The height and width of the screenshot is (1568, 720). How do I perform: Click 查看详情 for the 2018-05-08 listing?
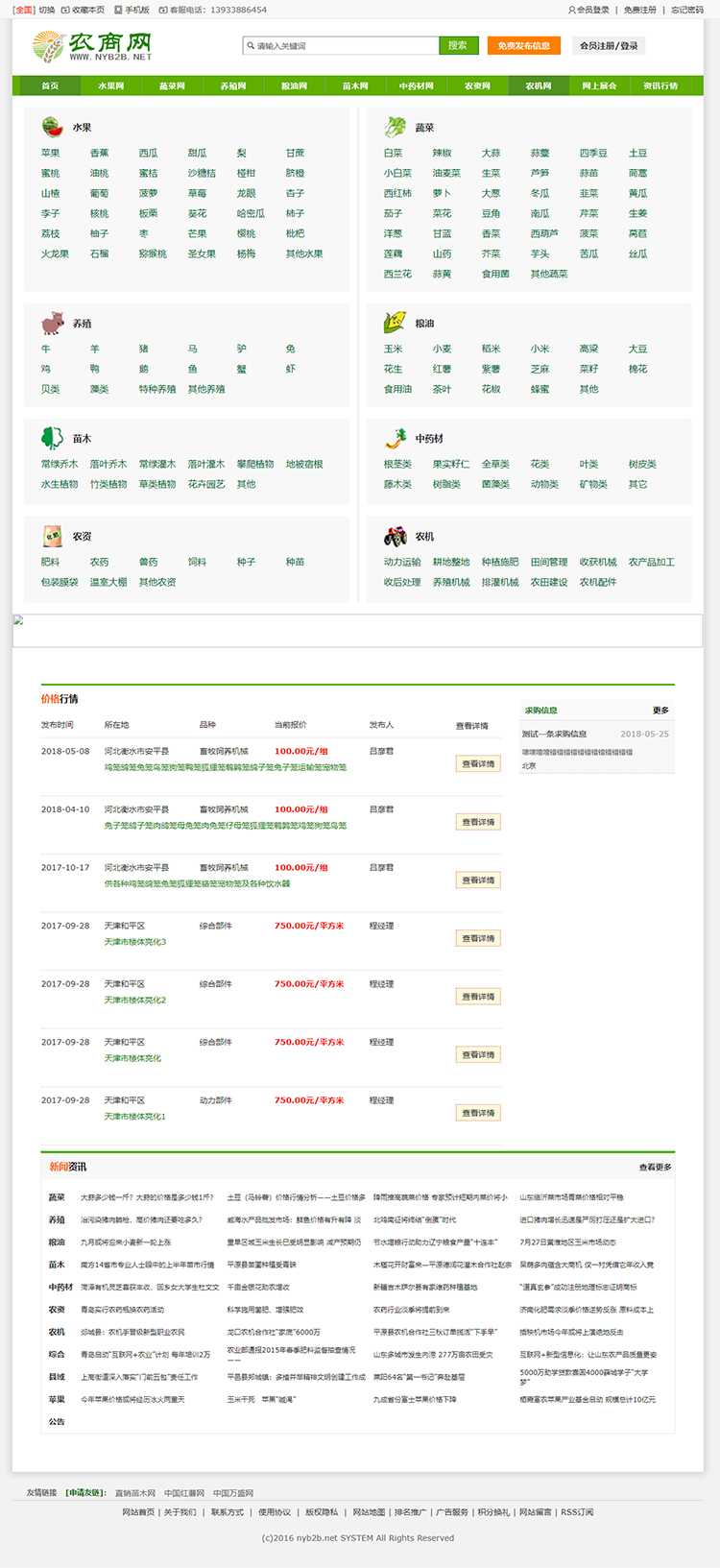click(x=478, y=764)
